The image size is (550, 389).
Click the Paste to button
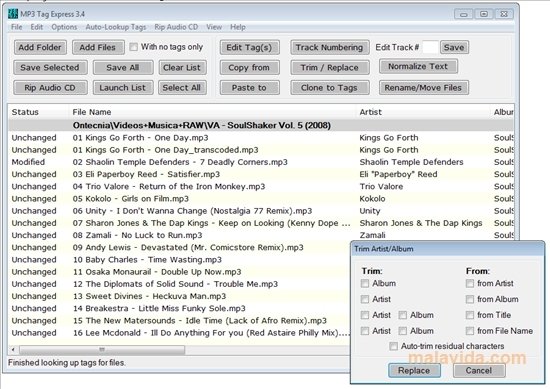[249, 88]
